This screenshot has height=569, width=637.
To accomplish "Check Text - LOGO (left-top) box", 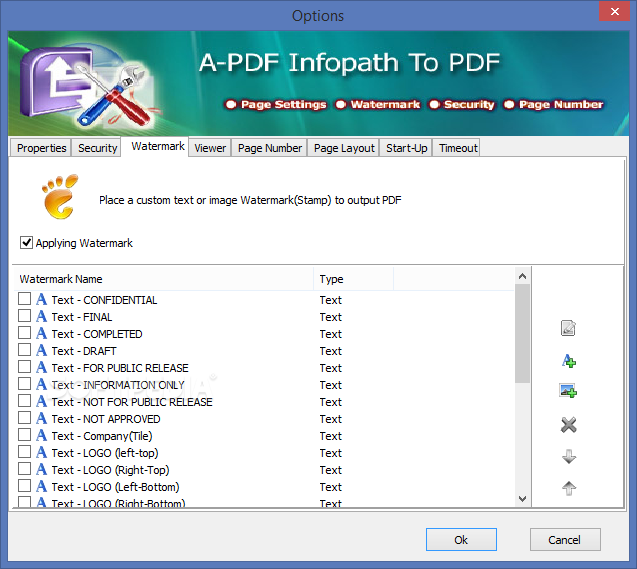I will click(x=24, y=452).
